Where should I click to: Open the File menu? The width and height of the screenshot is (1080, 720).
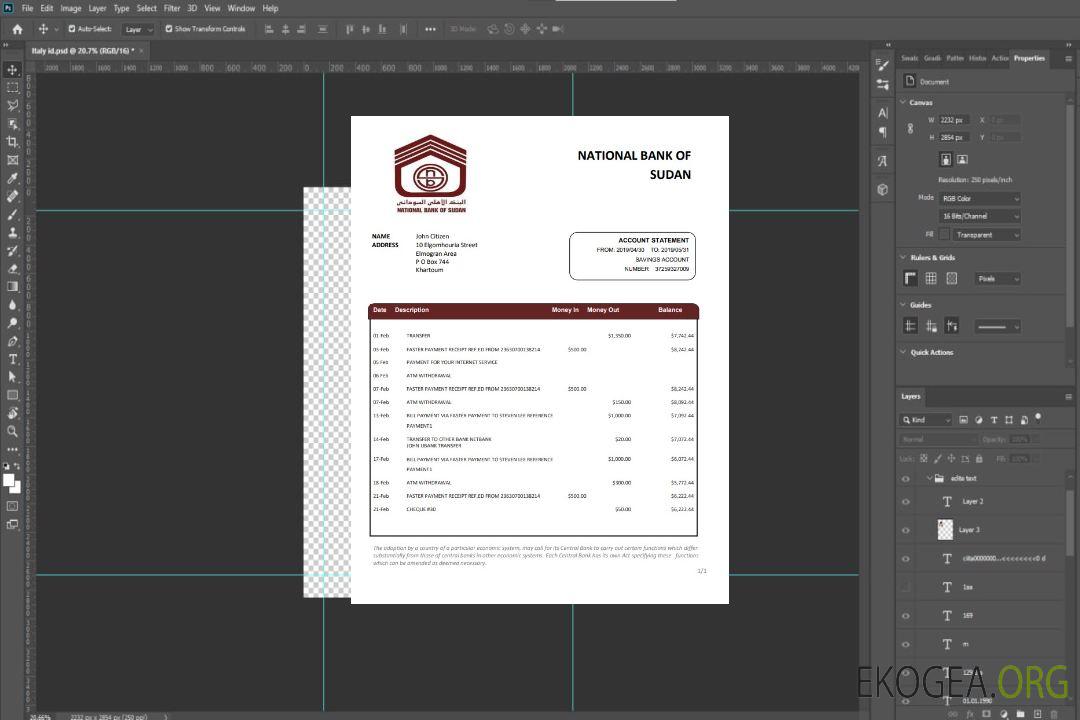[27, 8]
